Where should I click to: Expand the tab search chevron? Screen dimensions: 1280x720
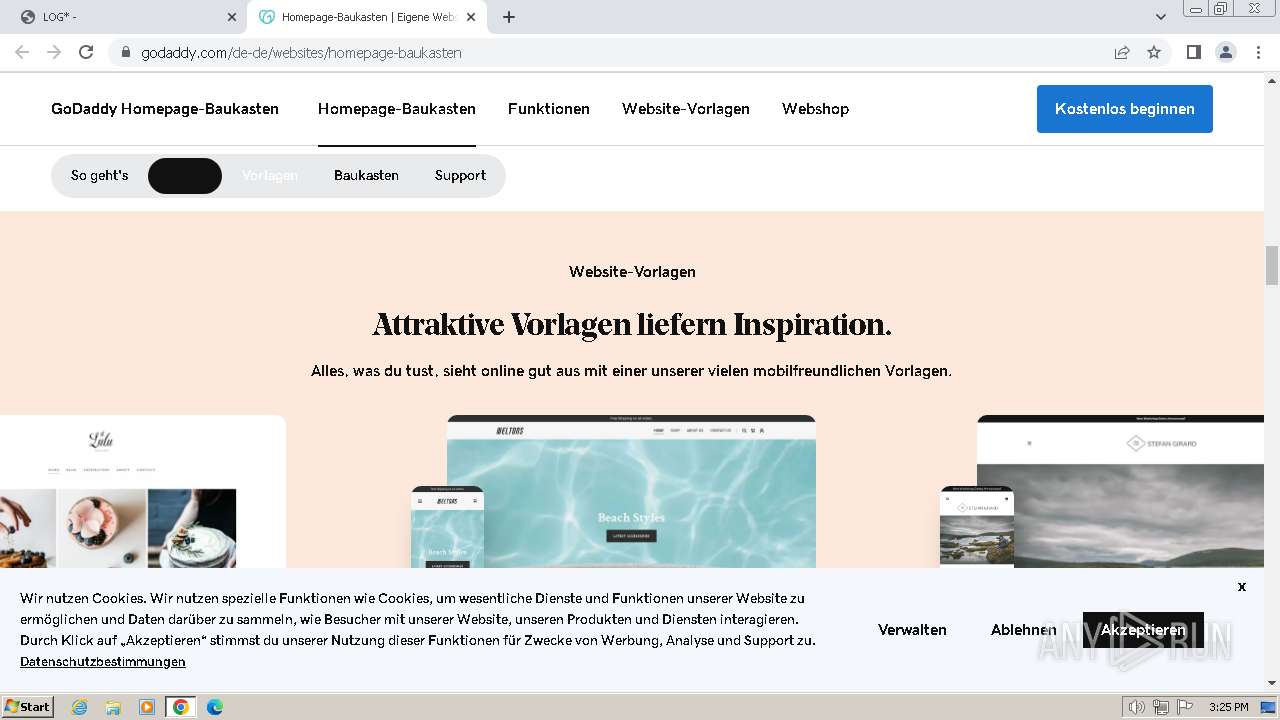click(1161, 17)
